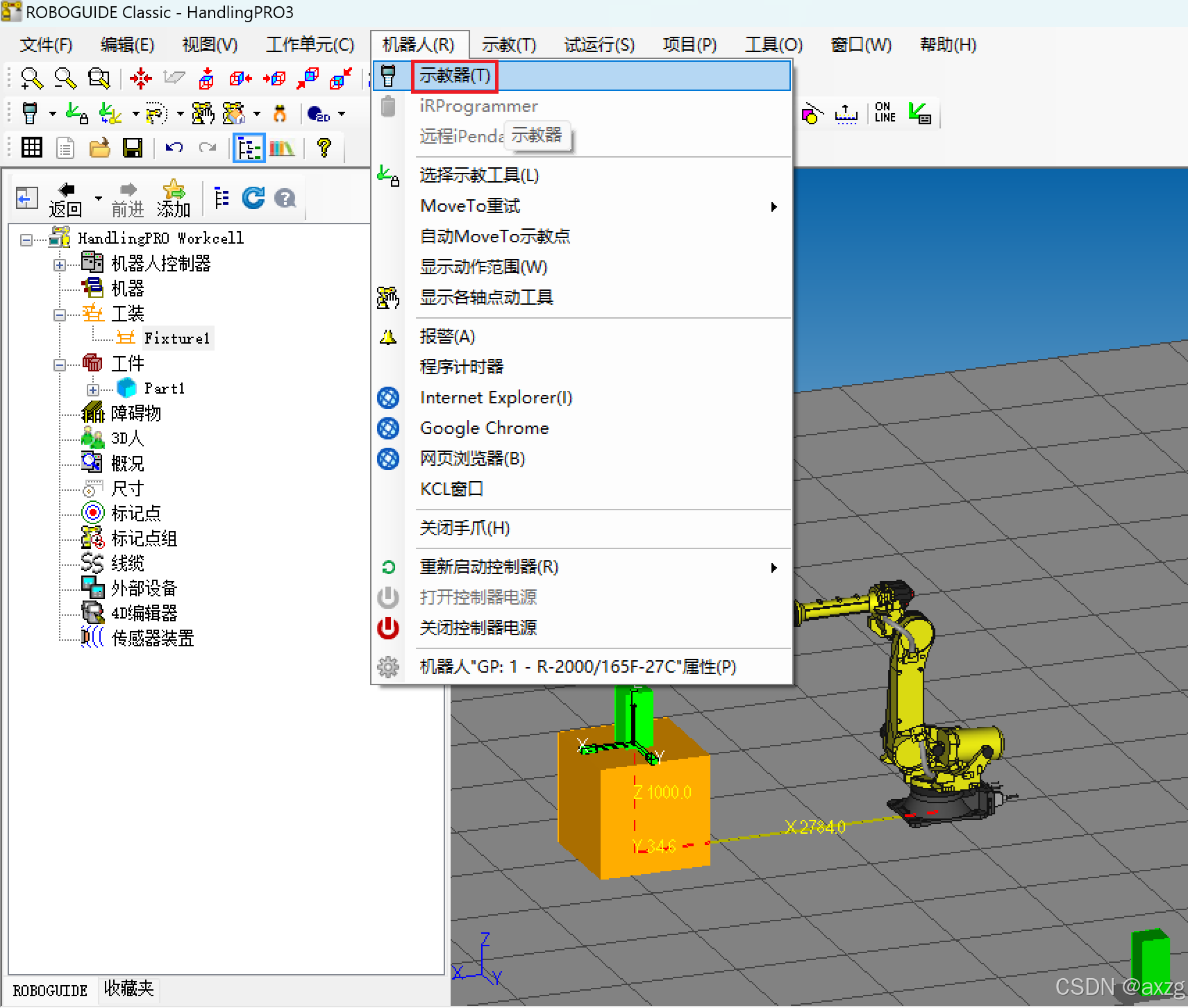
Task: Click the cube view icon with lower-left arrow
Action: tap(308, 78)
